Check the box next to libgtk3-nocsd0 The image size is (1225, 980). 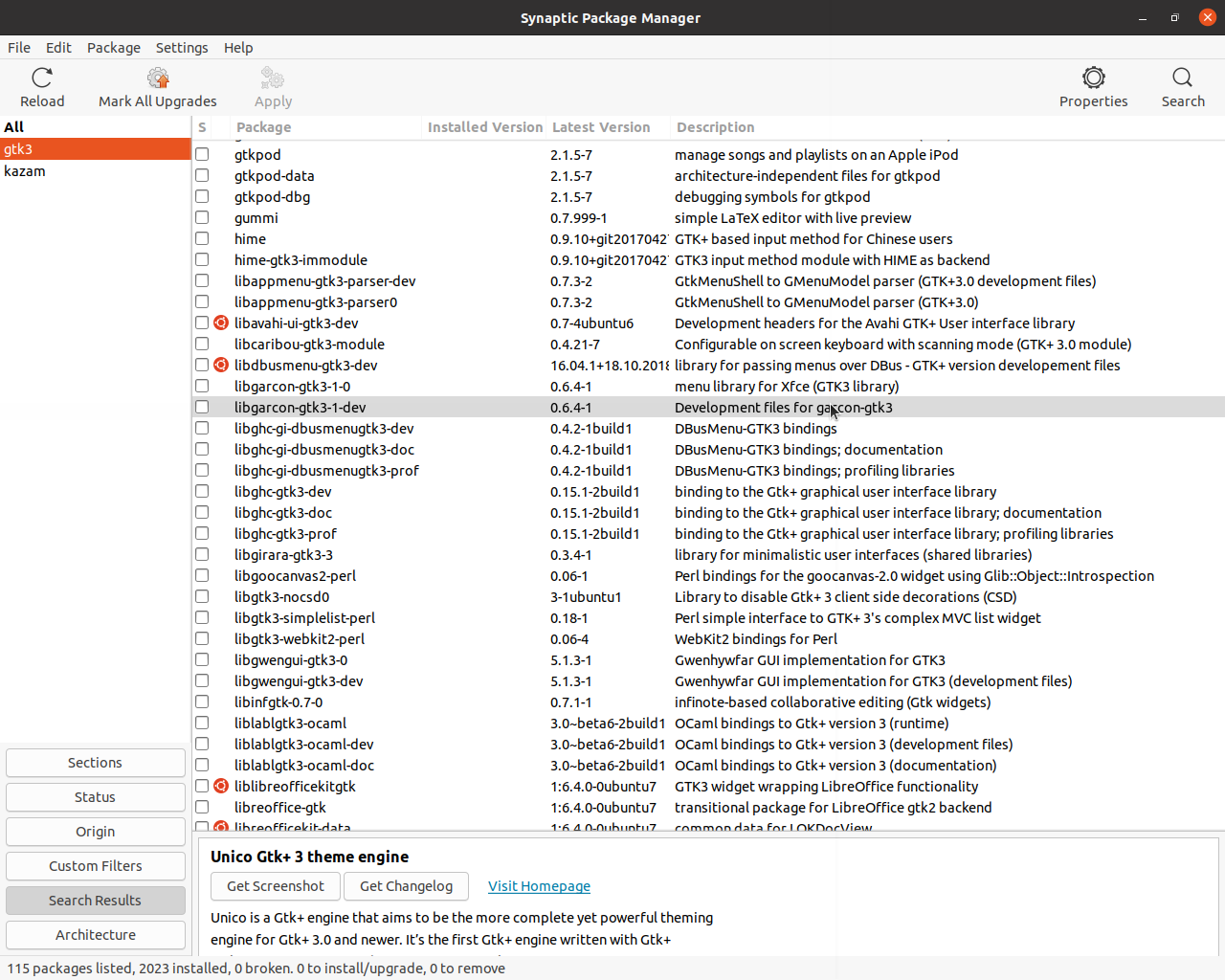[x=202, y=596]
